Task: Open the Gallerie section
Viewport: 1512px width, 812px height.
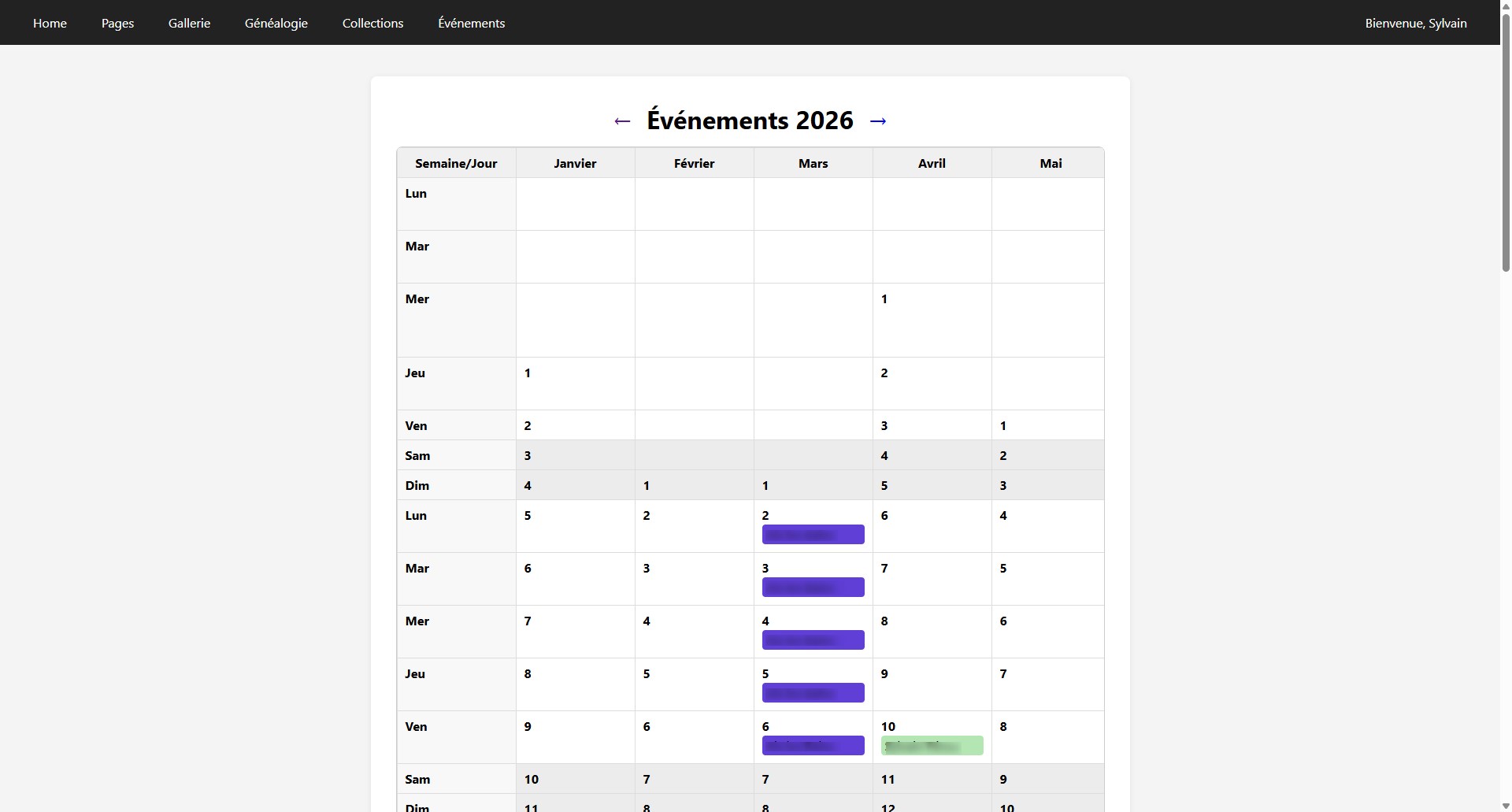Action: click(x=189, y=23)
